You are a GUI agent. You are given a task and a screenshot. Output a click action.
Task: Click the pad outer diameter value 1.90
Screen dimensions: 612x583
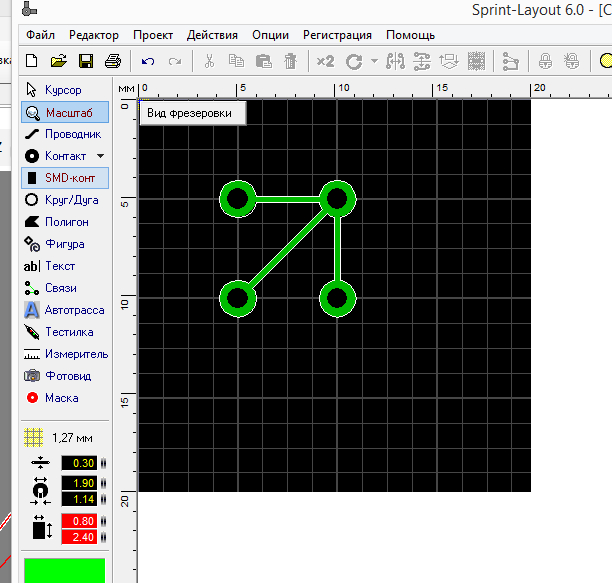pyautogui.click(x=79, y=483)
